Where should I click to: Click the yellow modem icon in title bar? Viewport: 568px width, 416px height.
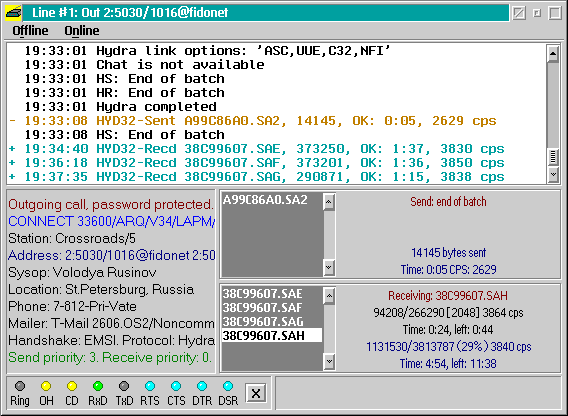point(13,13)
